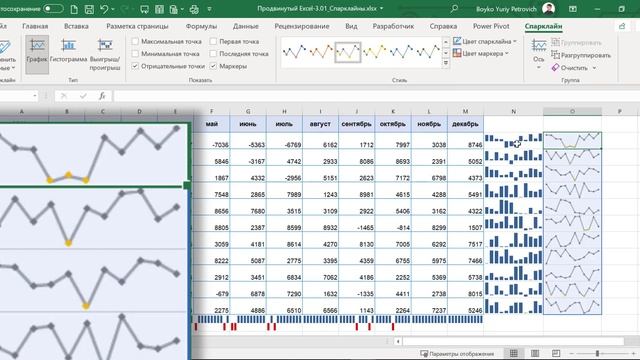640x360 pixels.
Task: Enable the Максимальная точка checkbox
Action: click(x=135, y=42)
